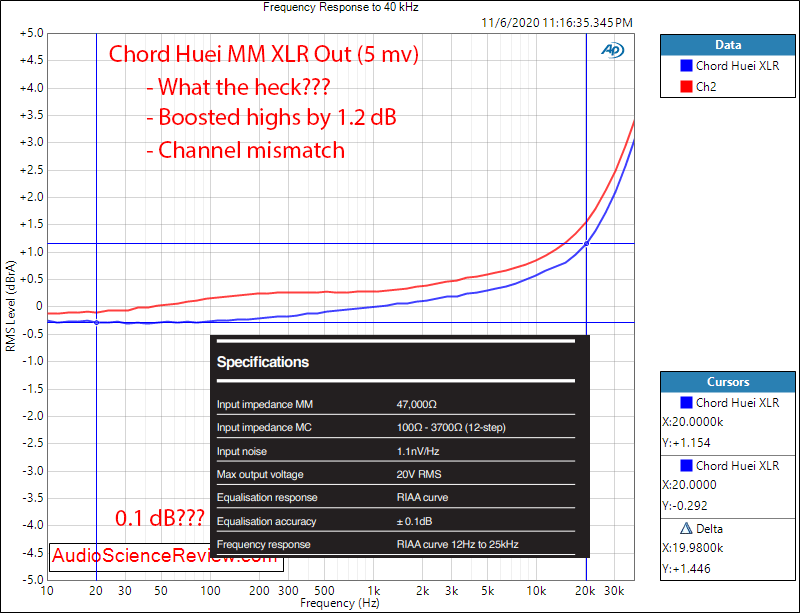Click blue swatch of second cursor entry
The height and width of the screenshot is (613, 800).
[x=686, y=465]
